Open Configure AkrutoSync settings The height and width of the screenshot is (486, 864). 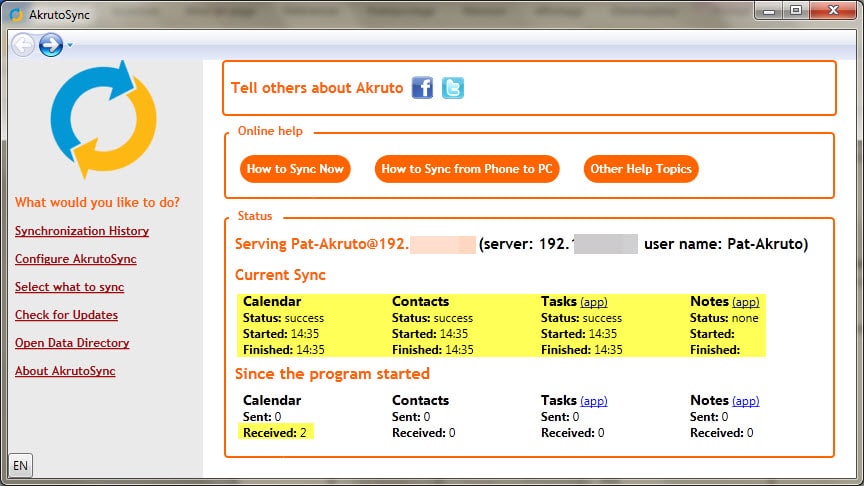pyautogui.click(x=76, y=259)
